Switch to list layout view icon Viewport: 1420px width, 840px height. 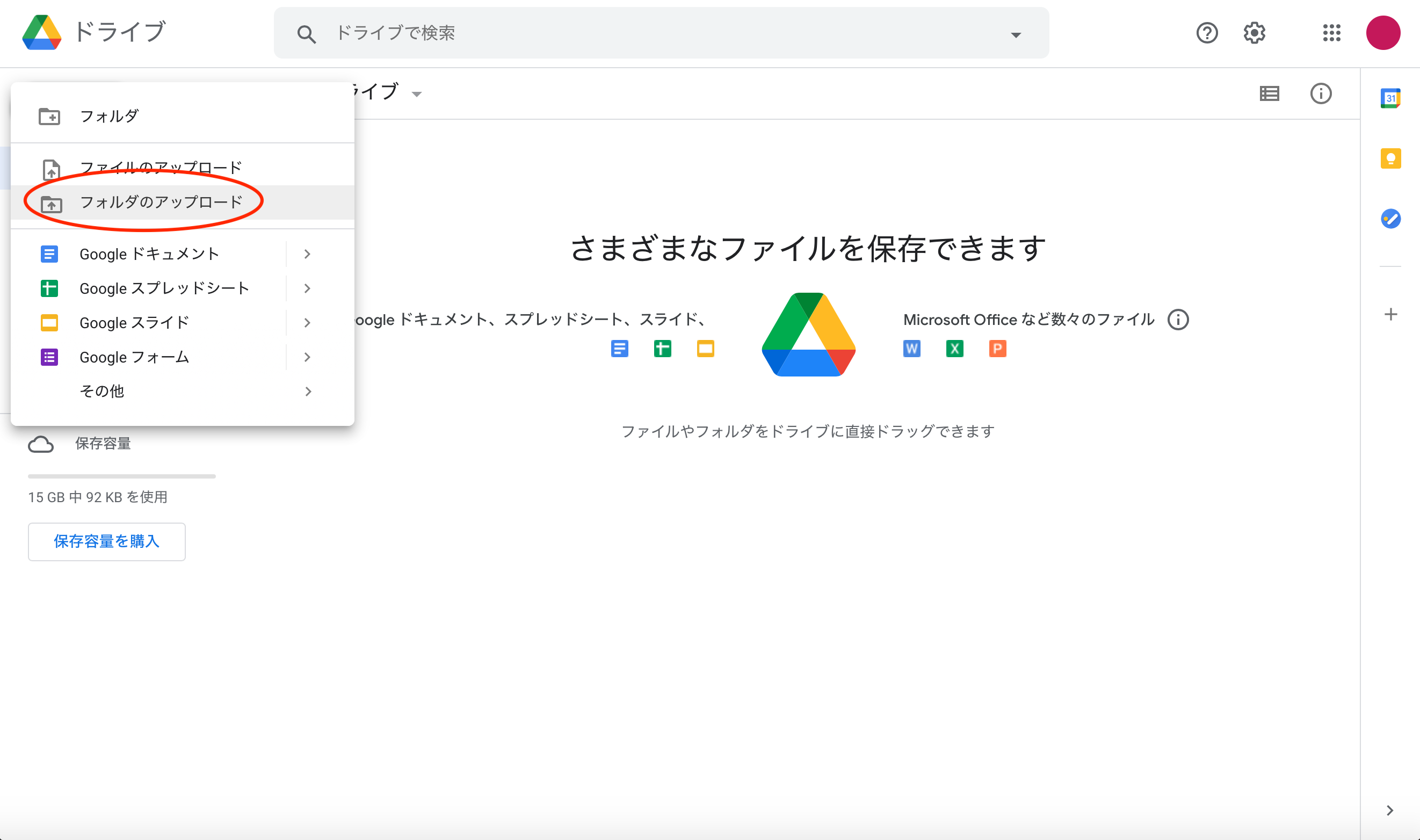point(1269,93)
